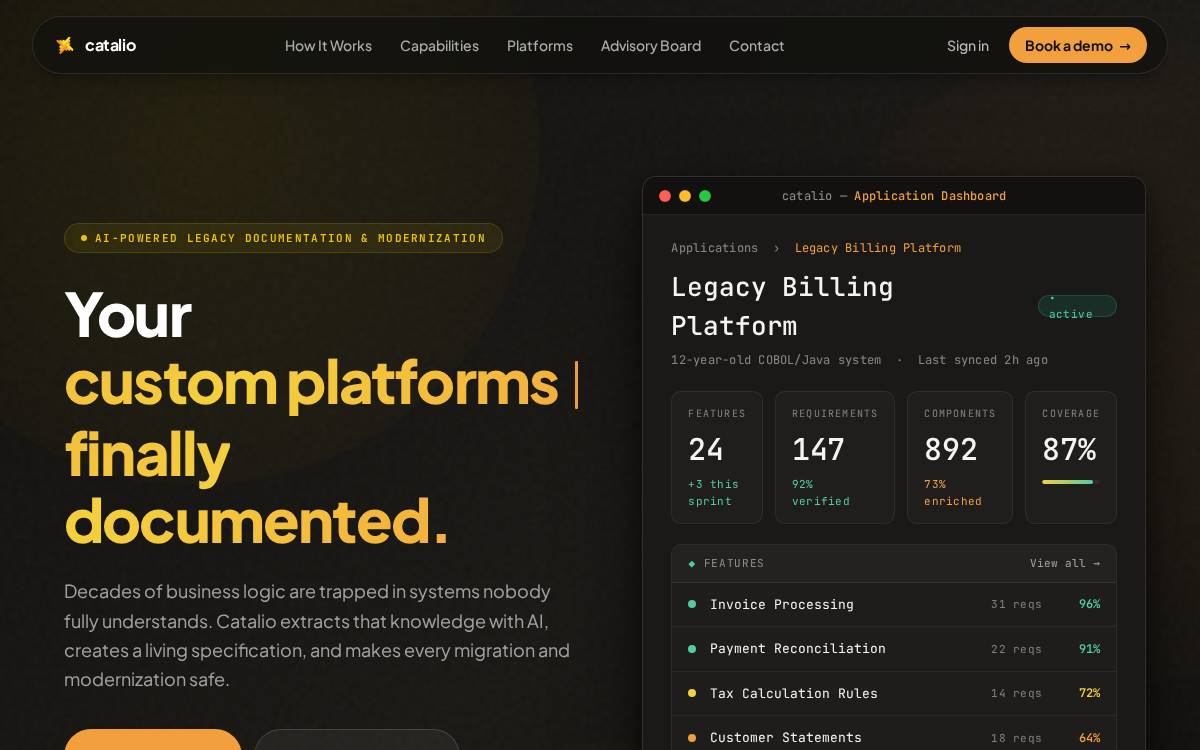Screen dimensions: 1200x750
Task: Click the 96% coverage value
Action: (x=1090, y=604)
